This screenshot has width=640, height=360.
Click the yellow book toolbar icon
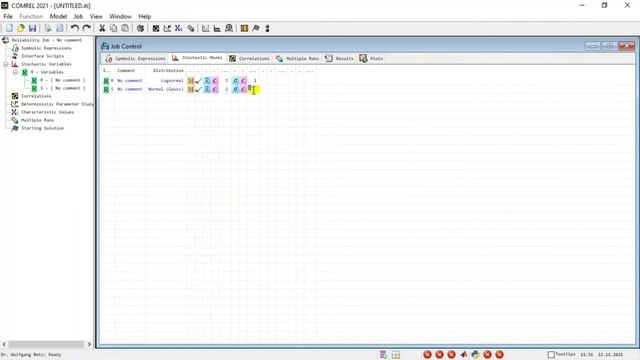[x=244, y=28]
